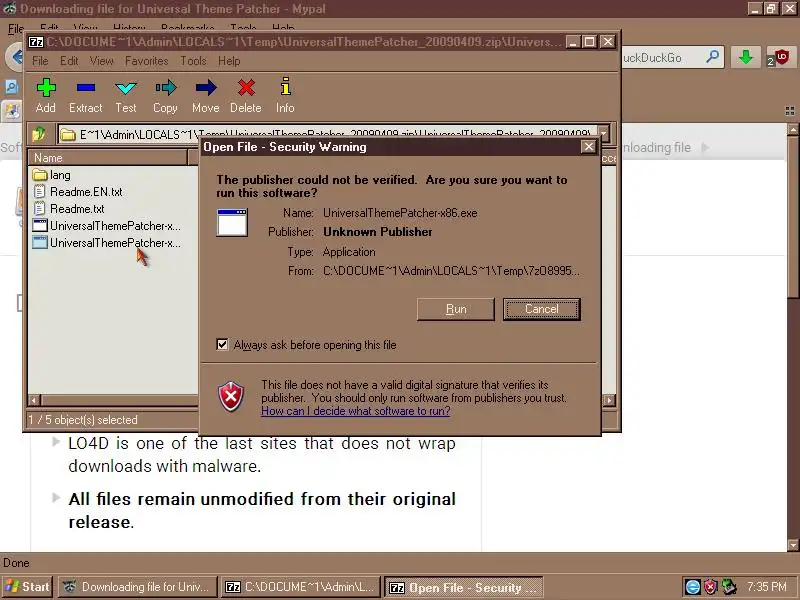Select Readme.EN.txt in file list

(x=86, y=192)
